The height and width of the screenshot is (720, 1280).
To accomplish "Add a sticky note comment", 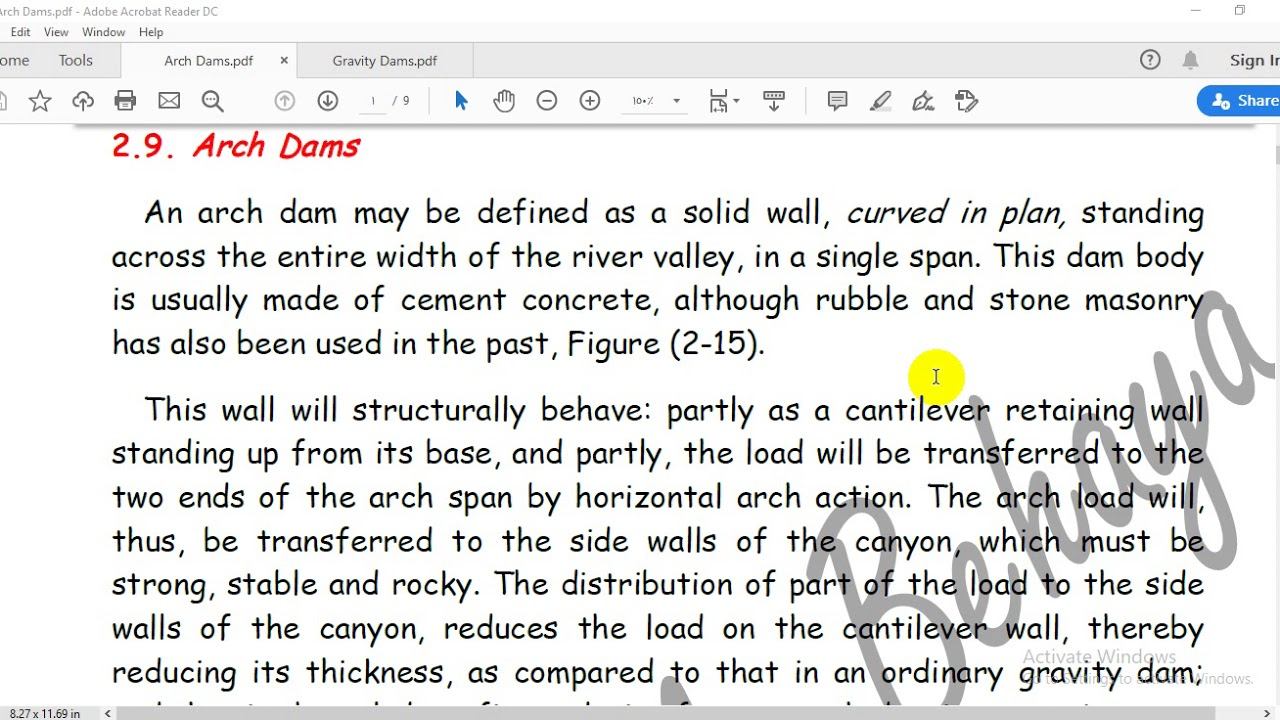I will coord(837,101).
